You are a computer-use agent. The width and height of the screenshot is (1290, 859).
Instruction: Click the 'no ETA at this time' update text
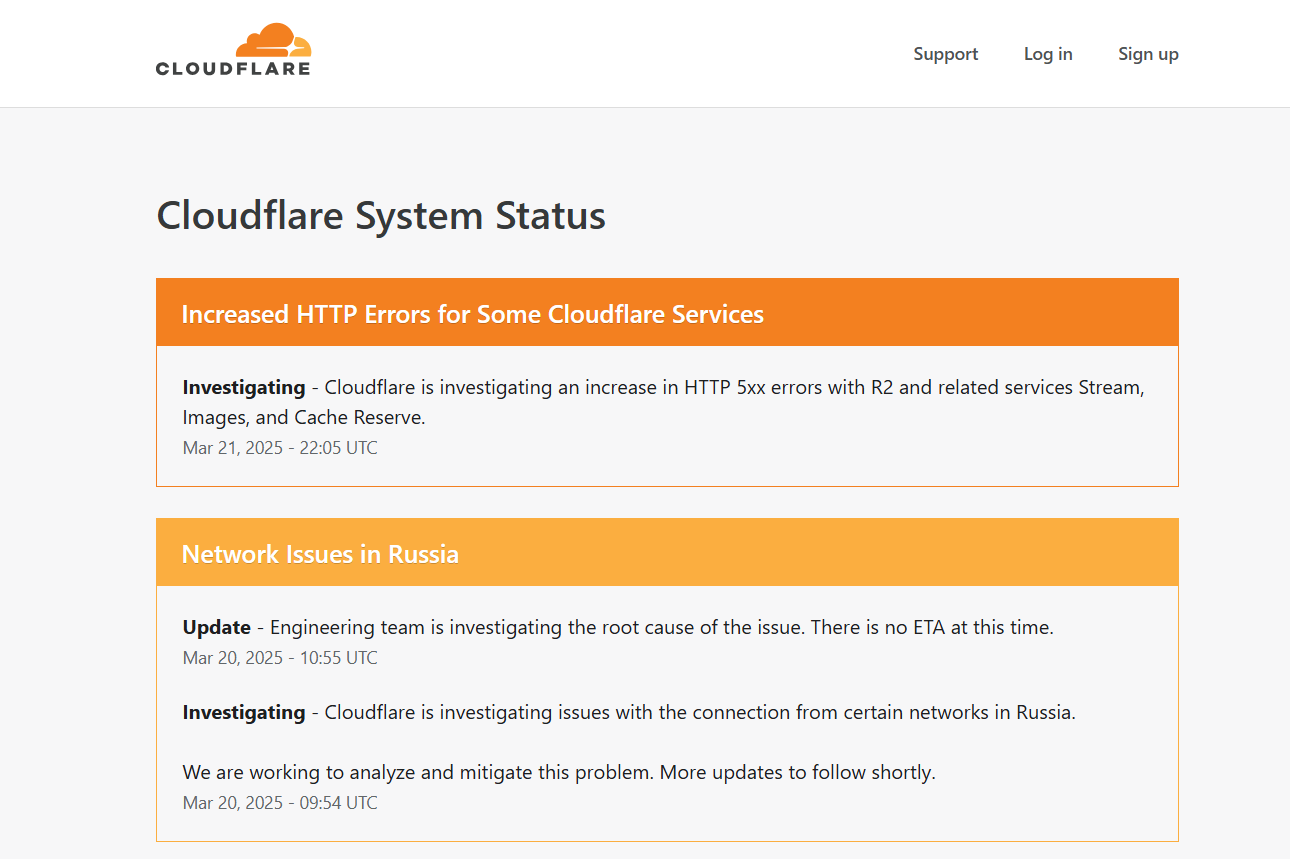662,628
